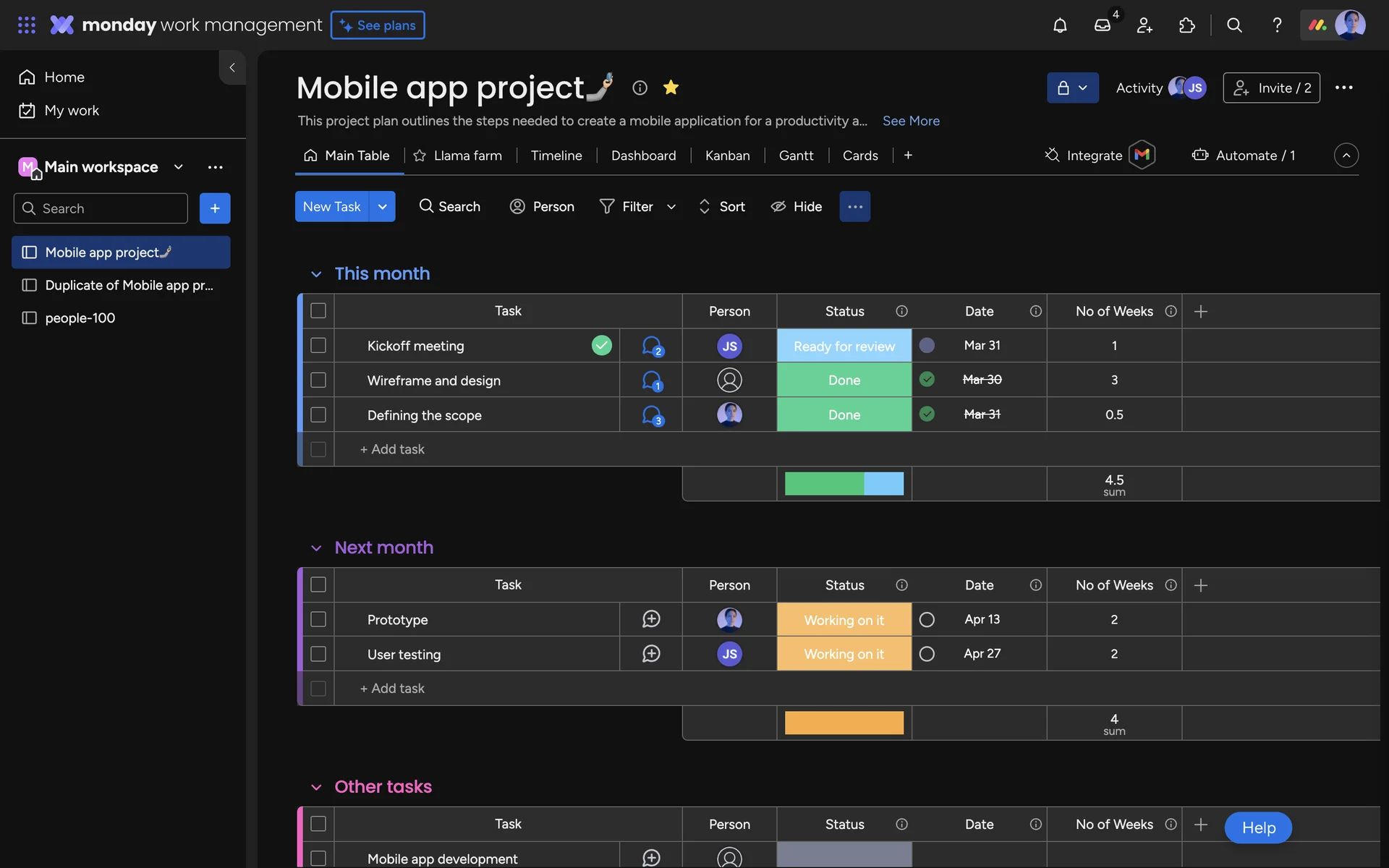Add an update to the Prototype task

(651, 619)
